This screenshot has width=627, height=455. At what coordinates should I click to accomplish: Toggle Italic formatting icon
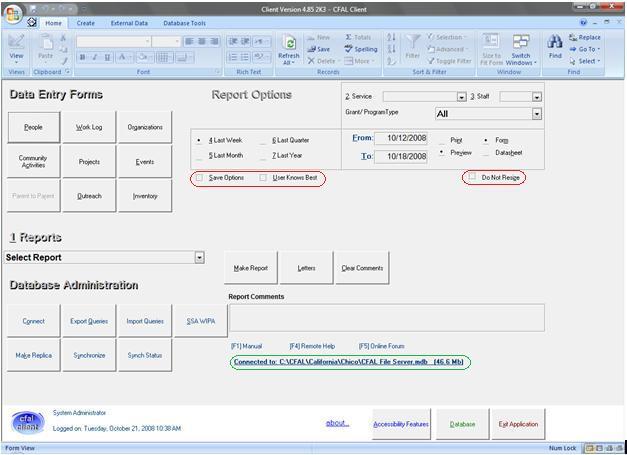95,58
